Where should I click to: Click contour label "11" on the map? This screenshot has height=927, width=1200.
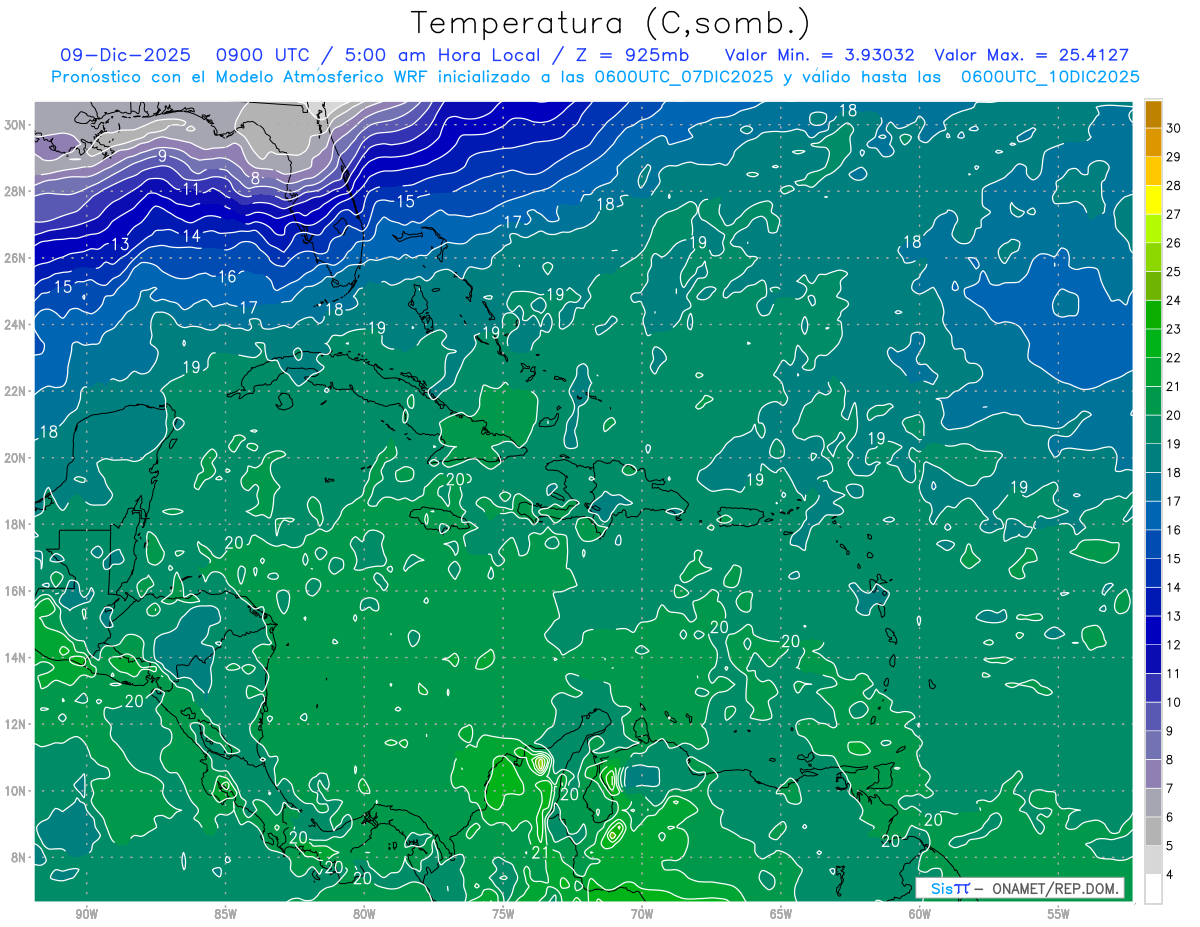pos(191,189)
